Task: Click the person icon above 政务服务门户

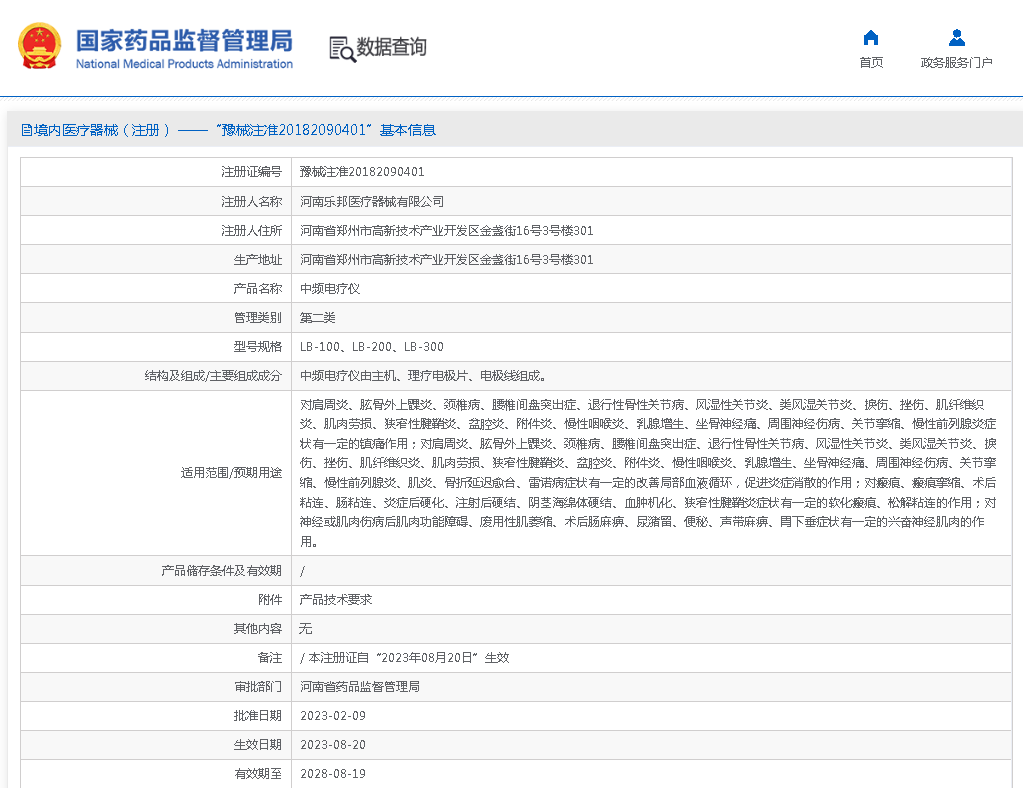Action: [x=956, y=38]
